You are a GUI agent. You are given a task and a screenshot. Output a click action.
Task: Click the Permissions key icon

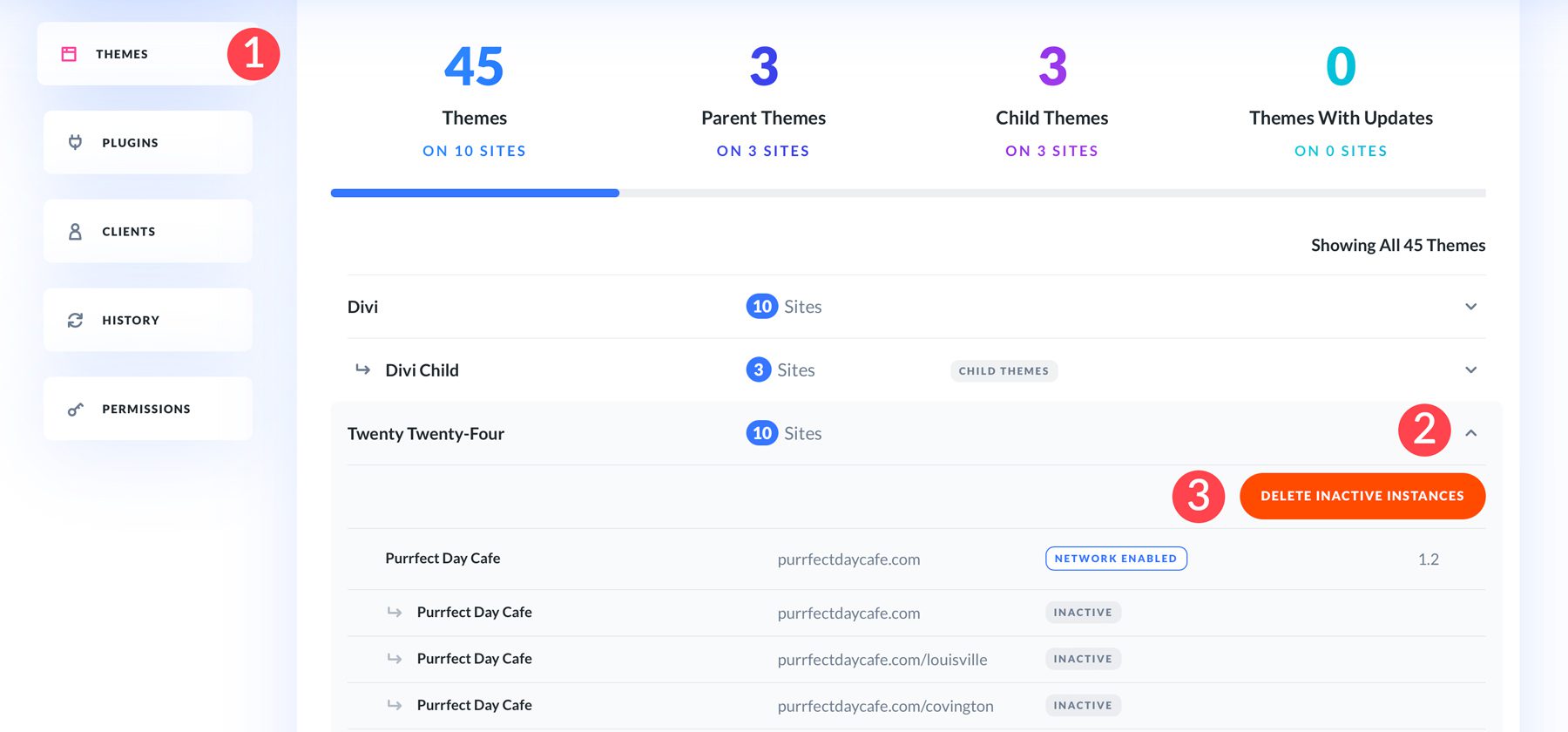[x=76, y=409]
